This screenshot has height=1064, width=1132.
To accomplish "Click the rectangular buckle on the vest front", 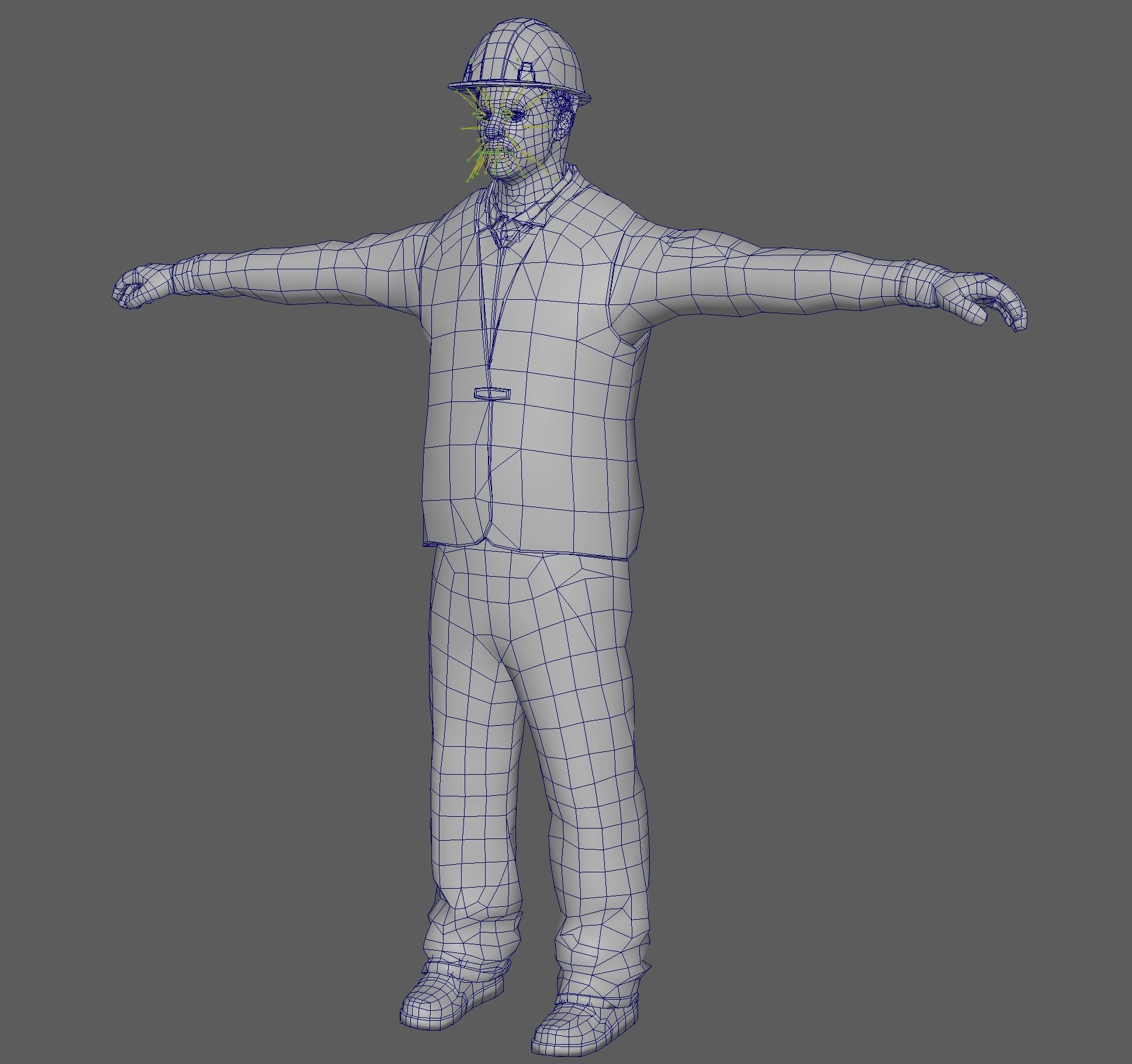I will pyautogui.click(x=491, y=393).
